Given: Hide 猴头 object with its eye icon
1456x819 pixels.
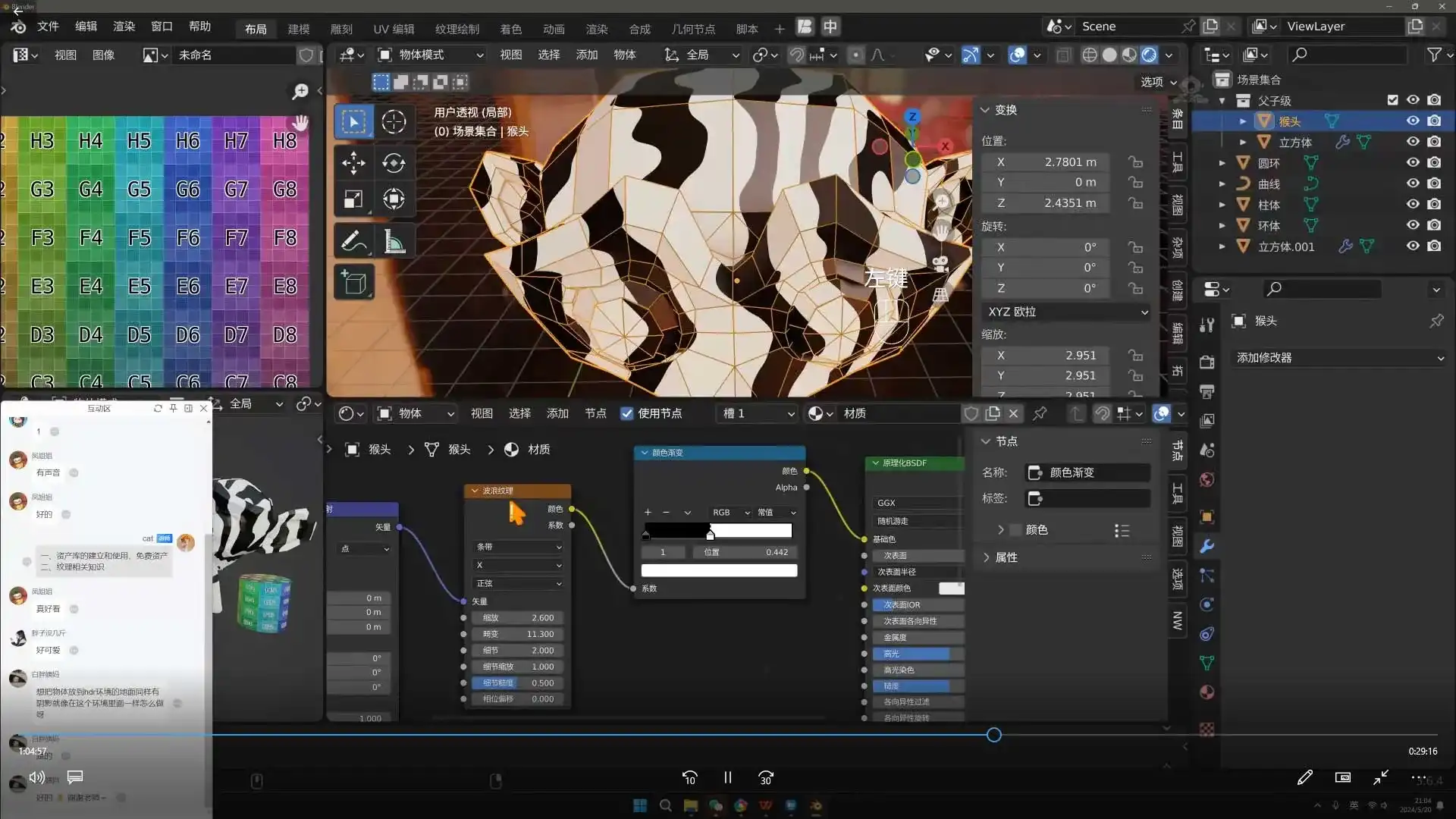Looking at the screenshot, I should [1413, 121].
